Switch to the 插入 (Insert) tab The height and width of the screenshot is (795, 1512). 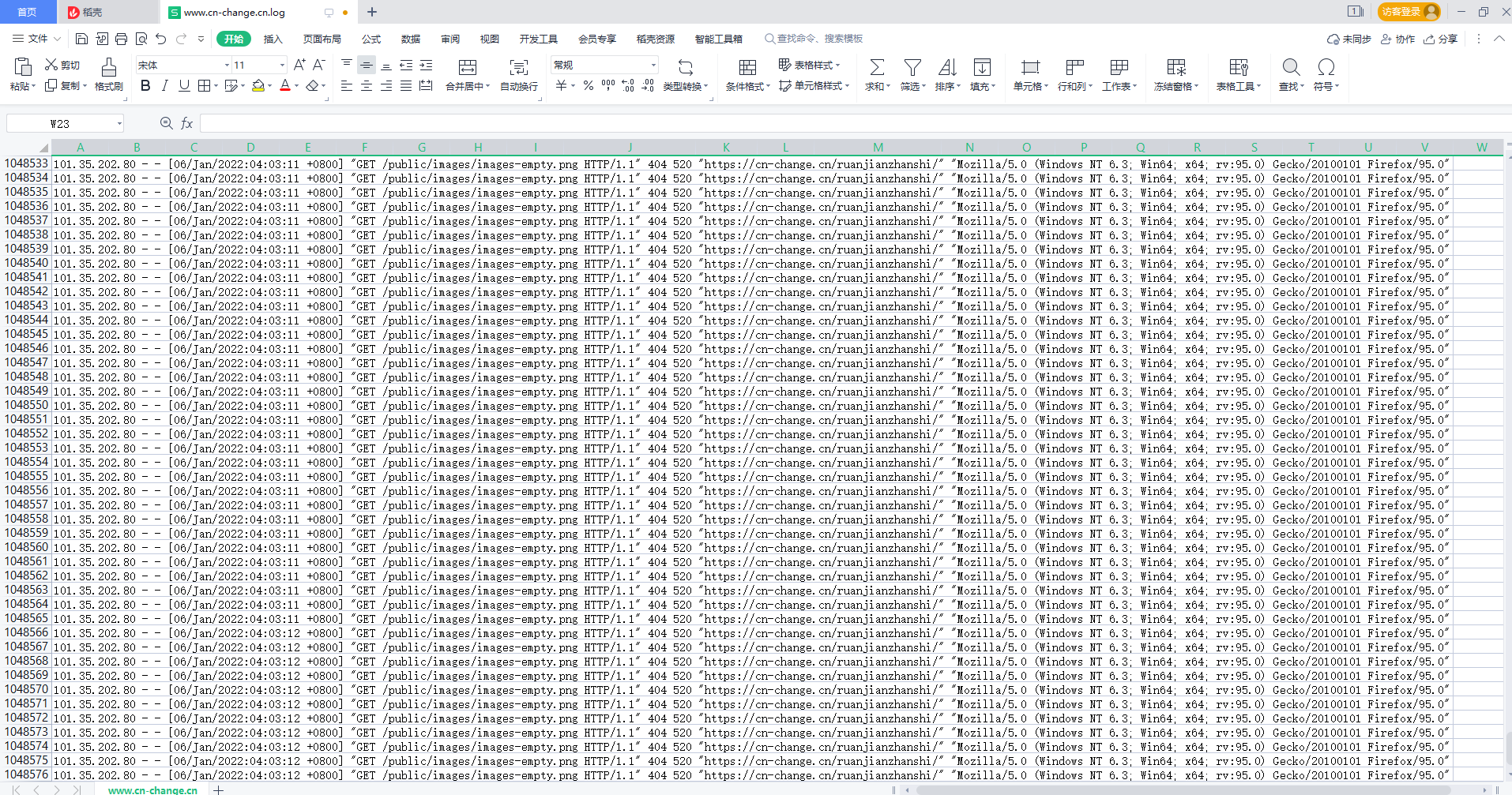click(273, 39)
